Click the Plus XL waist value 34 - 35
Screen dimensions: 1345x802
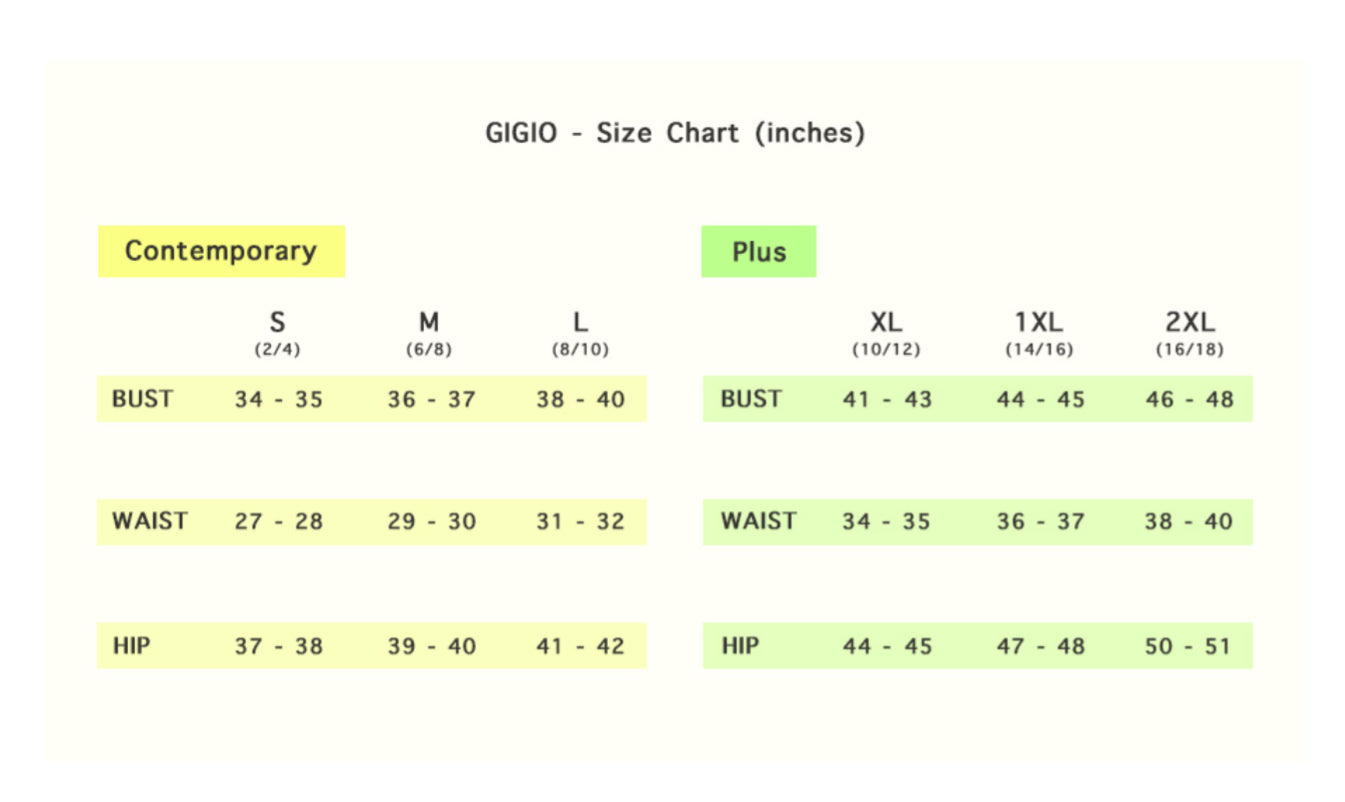[886, 522]
